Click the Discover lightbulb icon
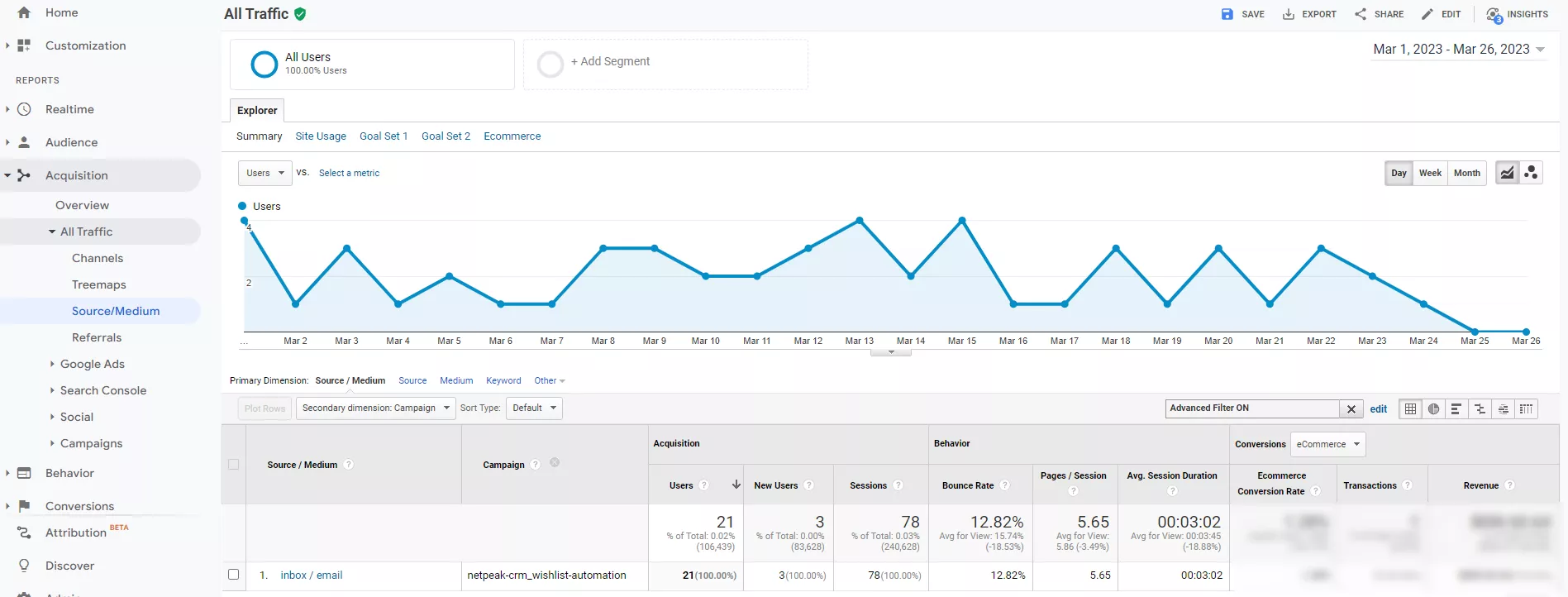The width and height of the screenshot is (1568, 597). click(x=24, y=566)
